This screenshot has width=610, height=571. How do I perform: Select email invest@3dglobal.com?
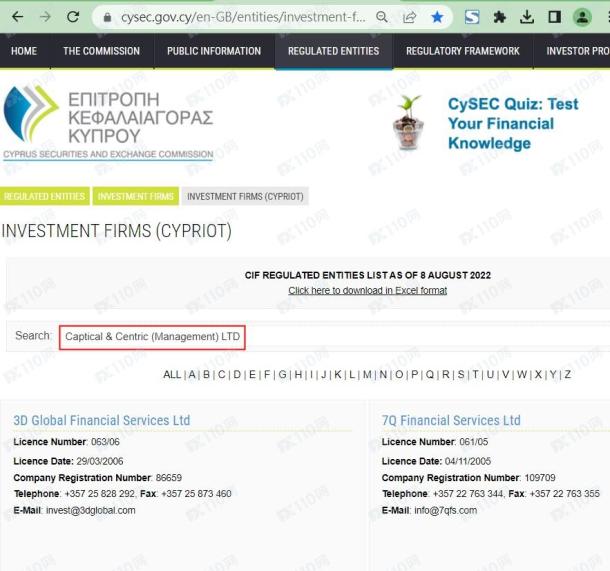tap(91, 510)
